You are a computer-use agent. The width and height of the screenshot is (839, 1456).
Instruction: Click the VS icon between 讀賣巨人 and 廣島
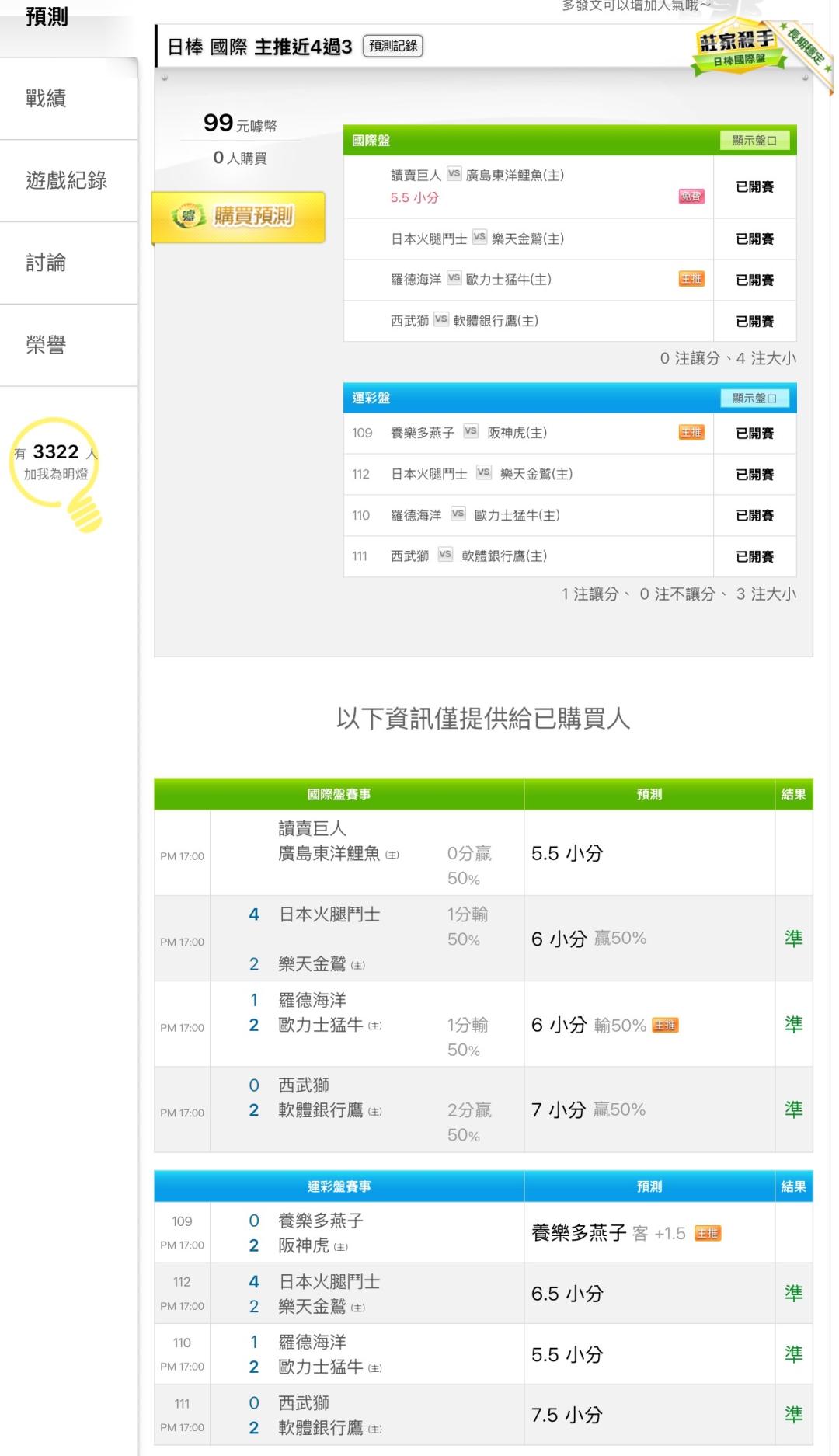(x=454, y=175)
